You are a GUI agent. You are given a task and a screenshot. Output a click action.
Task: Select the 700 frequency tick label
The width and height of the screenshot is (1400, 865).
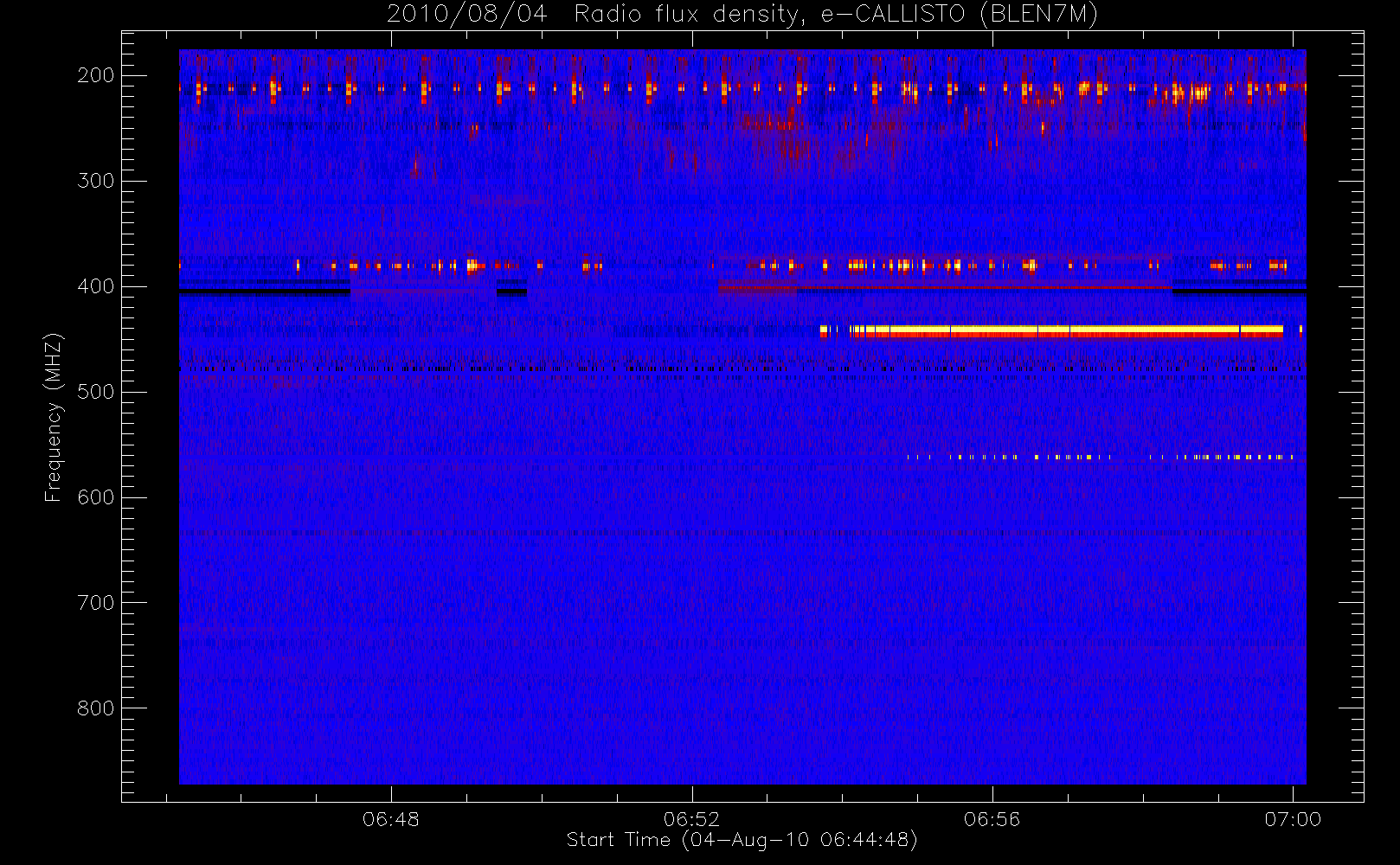[x=96, y=603]
